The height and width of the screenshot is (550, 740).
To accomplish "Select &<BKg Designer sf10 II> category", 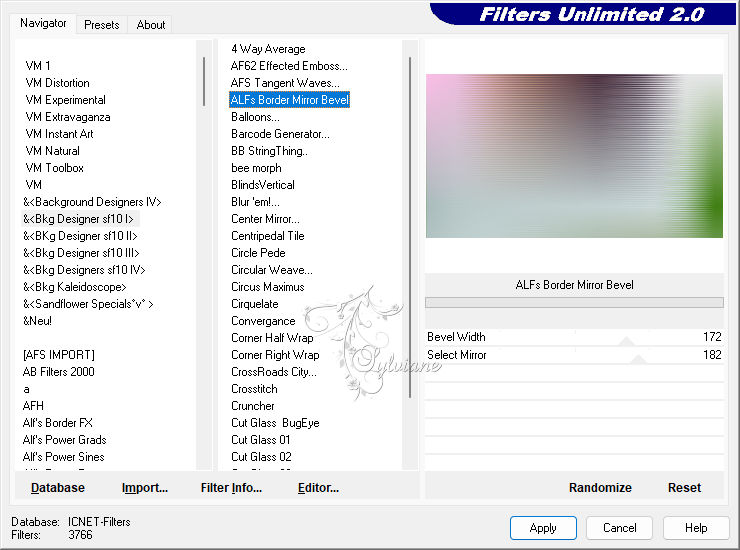I will point(80,236).
